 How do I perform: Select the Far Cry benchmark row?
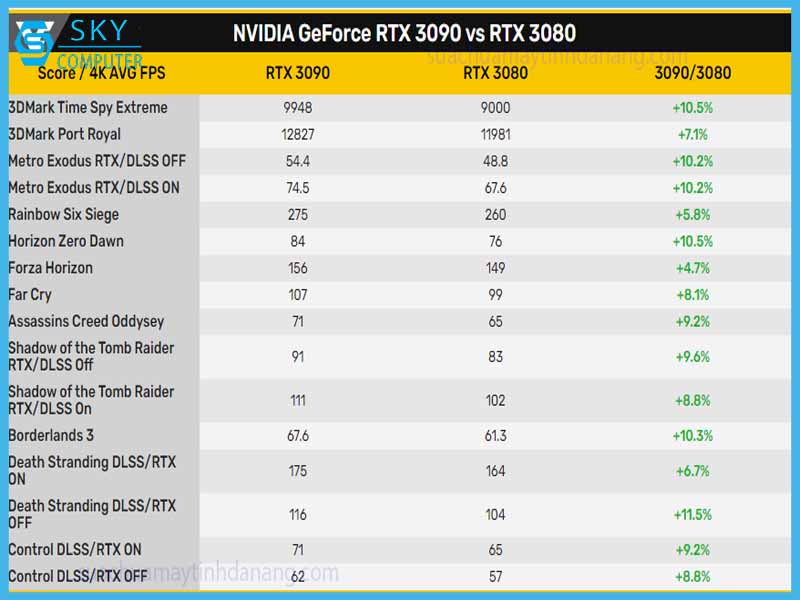[x=31, y=294]
